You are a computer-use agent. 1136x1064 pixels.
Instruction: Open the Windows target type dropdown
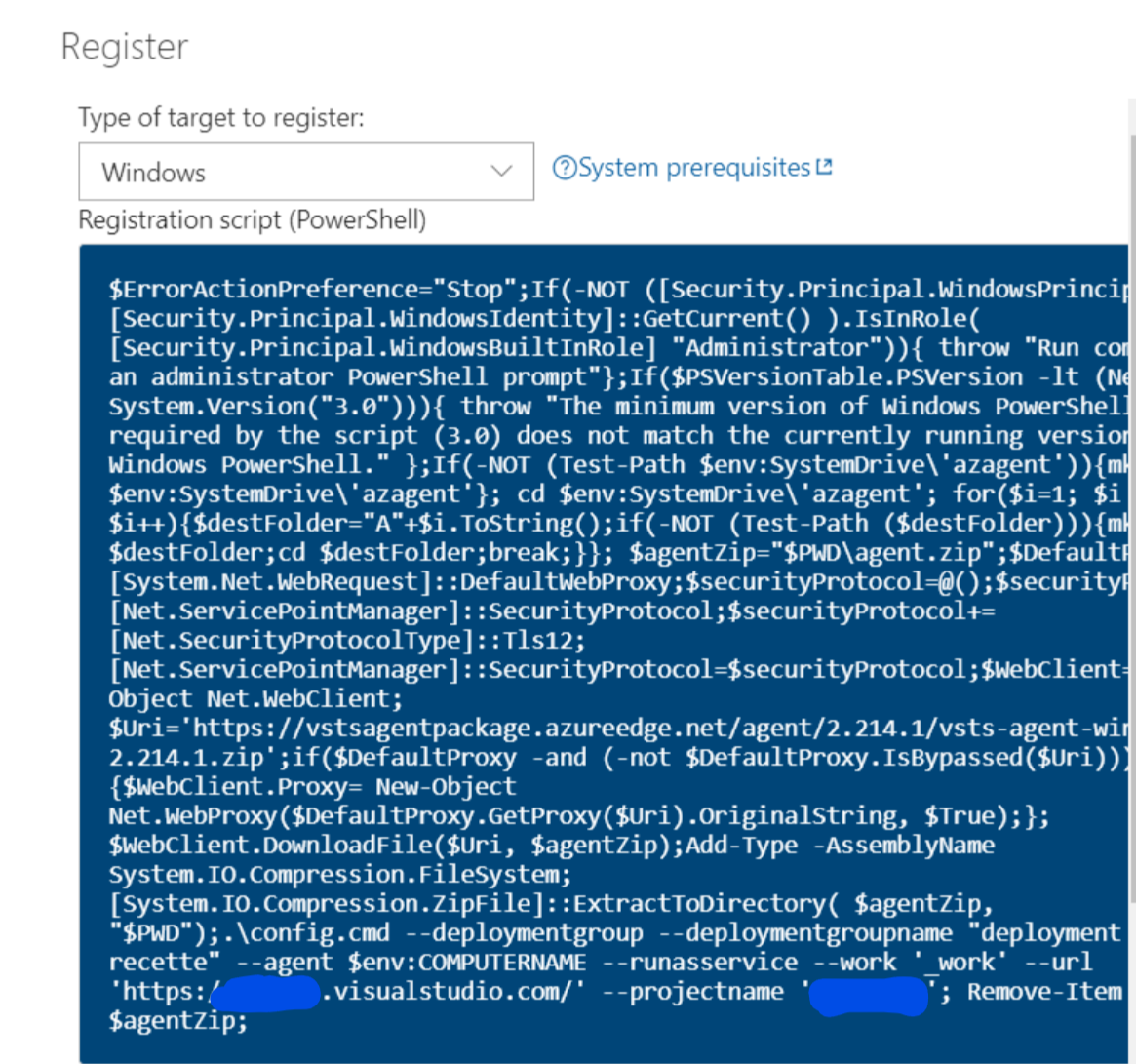[x=306, y=172]
